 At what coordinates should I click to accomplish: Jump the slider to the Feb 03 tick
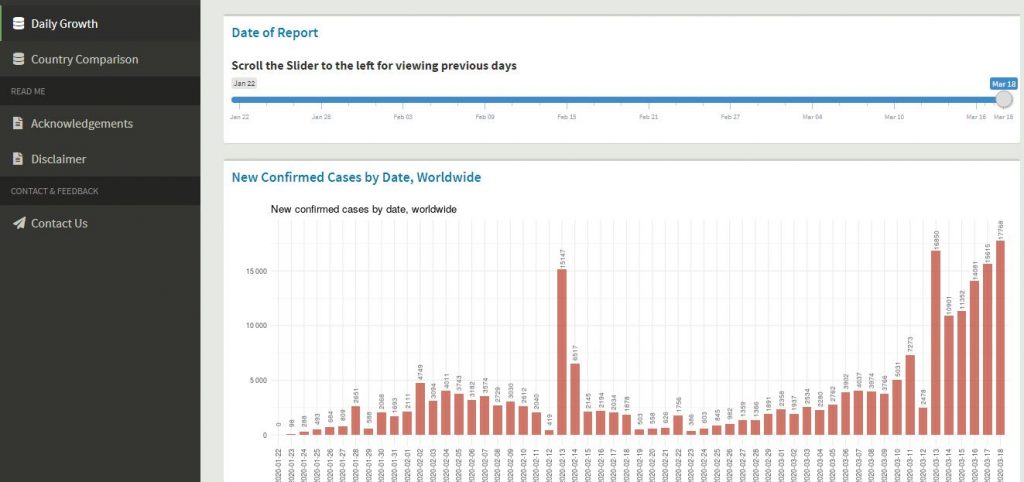tap(403, 99)
